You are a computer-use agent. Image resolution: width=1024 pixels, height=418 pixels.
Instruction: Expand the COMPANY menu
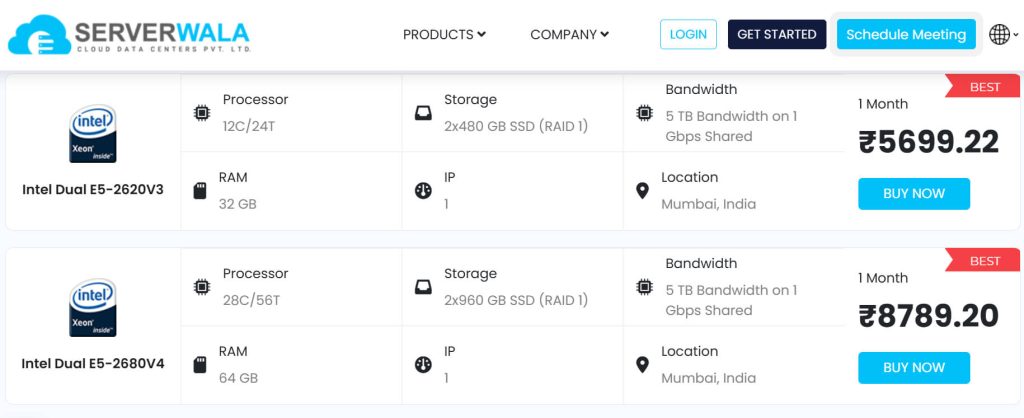point(569,35)
